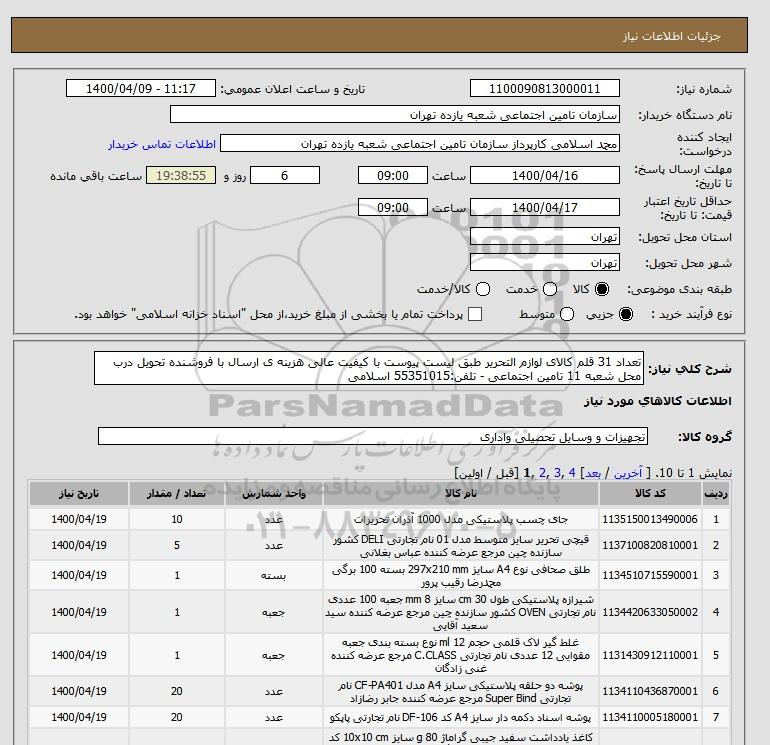
Task: Select the متوسط purchase type radio
Action: click(x=567, y=314)
